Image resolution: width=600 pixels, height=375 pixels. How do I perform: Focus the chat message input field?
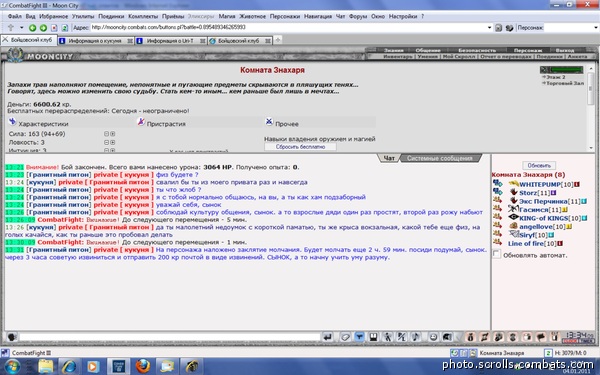pos(170,337)
